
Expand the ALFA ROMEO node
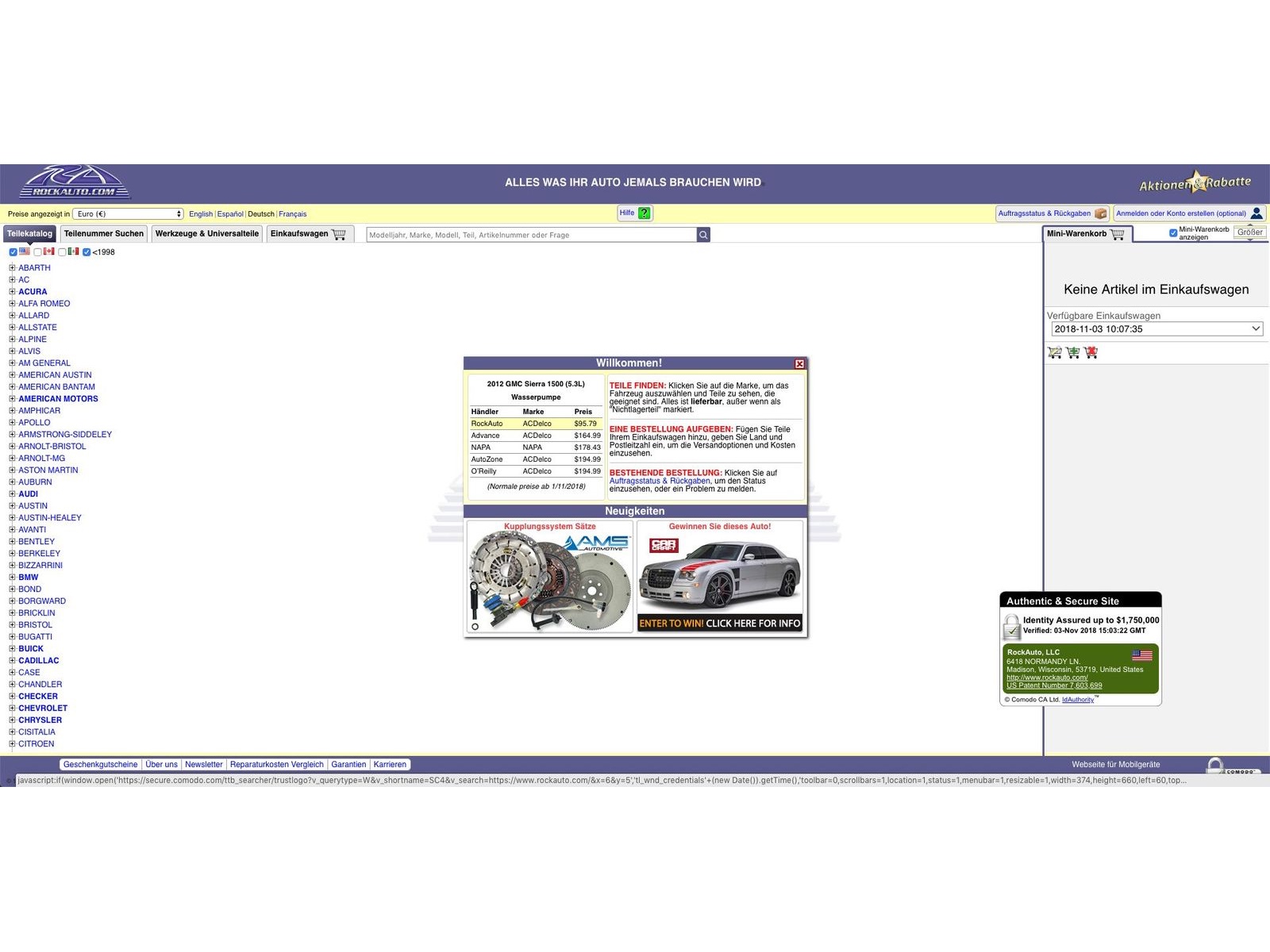click(x=12, y=304)
